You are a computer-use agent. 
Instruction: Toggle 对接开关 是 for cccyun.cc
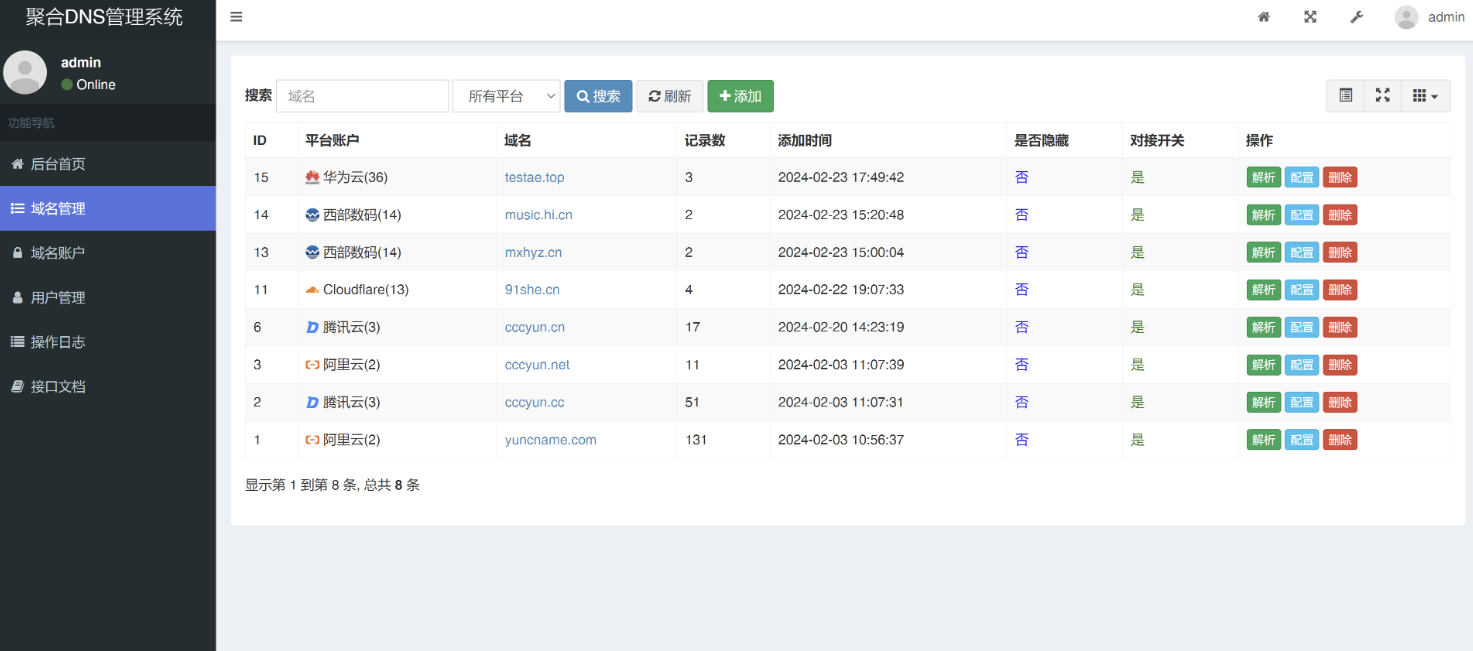1137,402
